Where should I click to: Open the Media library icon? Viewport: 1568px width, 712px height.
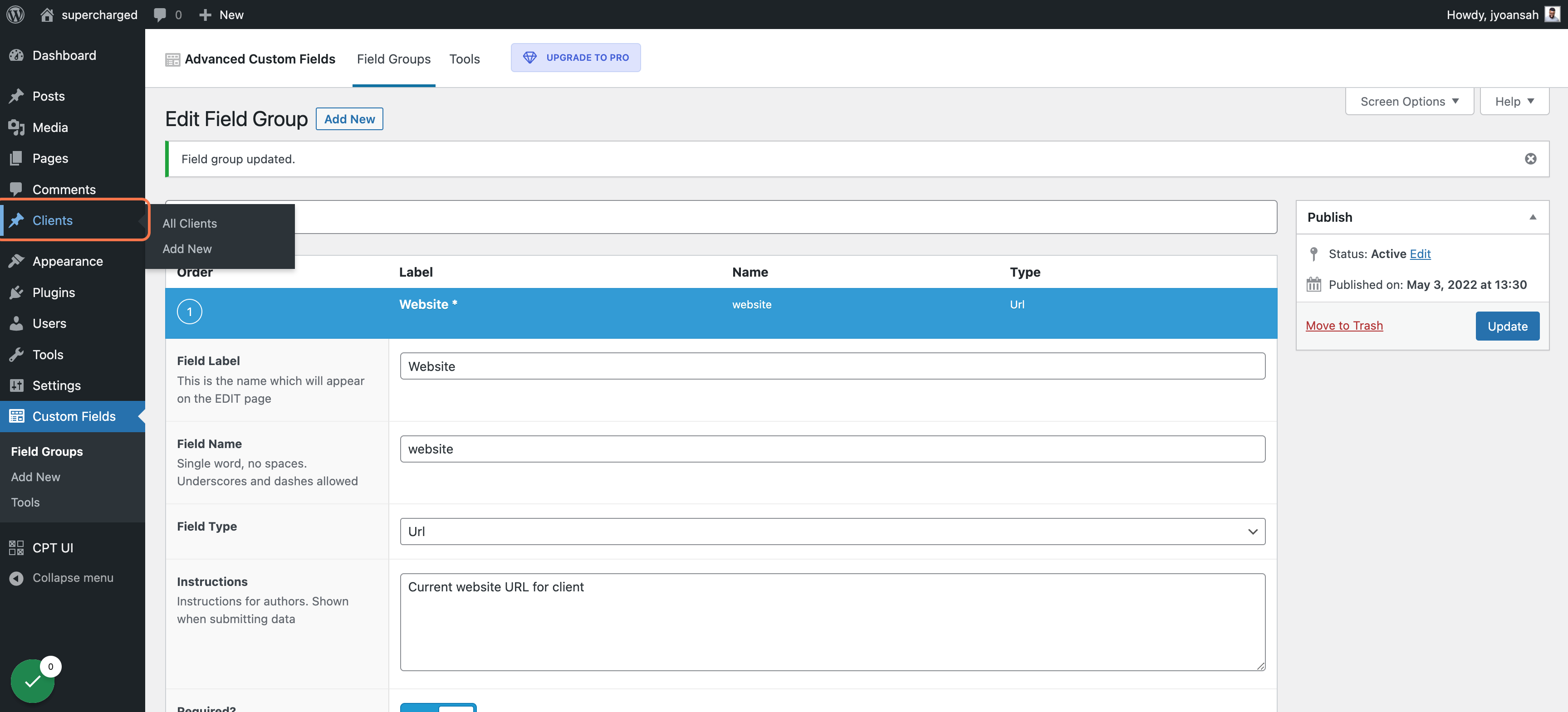[16, 127]
